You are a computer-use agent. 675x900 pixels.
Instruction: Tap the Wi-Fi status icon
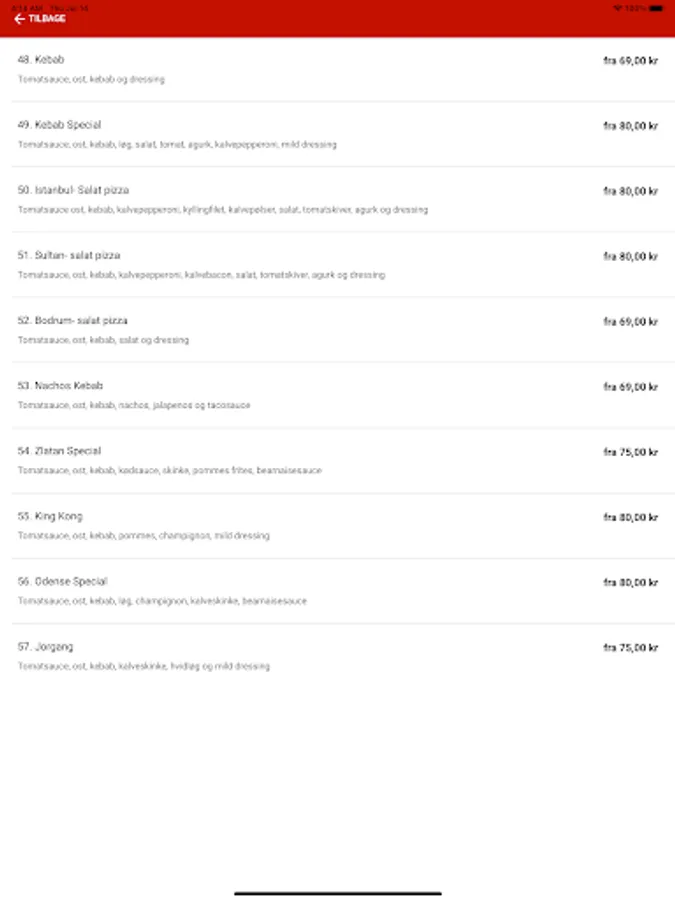point(617,7)
